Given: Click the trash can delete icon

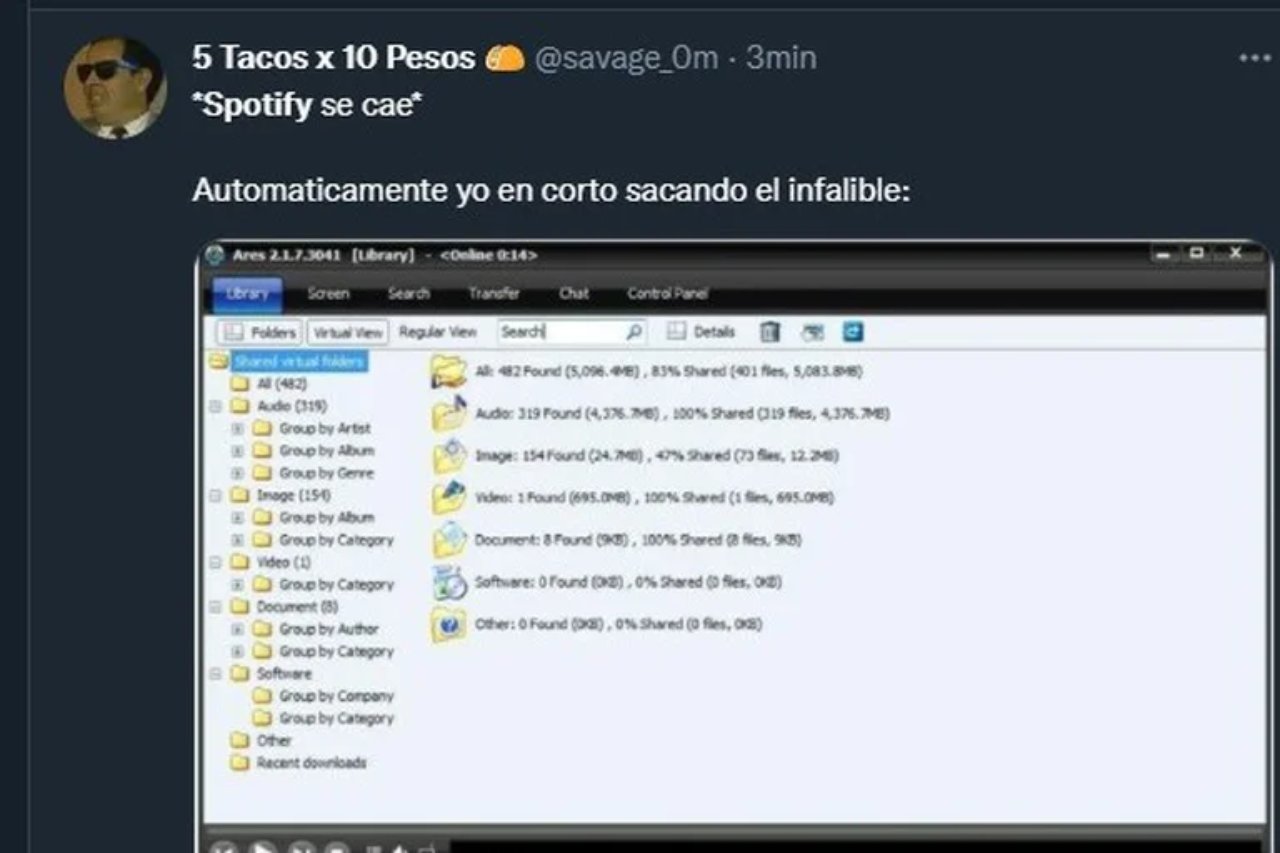Looking at the screenshot, I should (769, 332).
